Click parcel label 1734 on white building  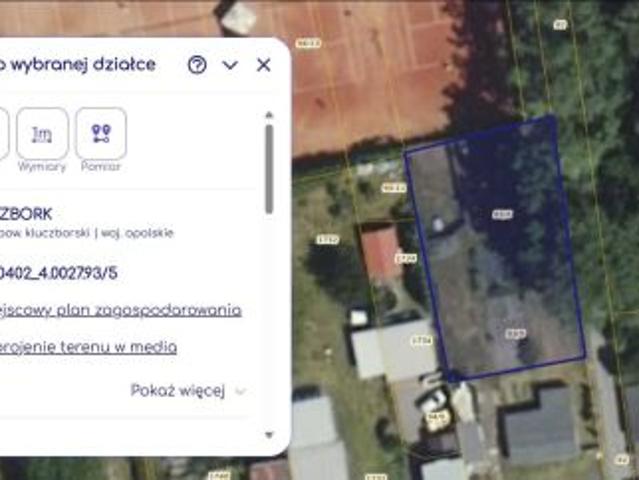tap(422, 341)
